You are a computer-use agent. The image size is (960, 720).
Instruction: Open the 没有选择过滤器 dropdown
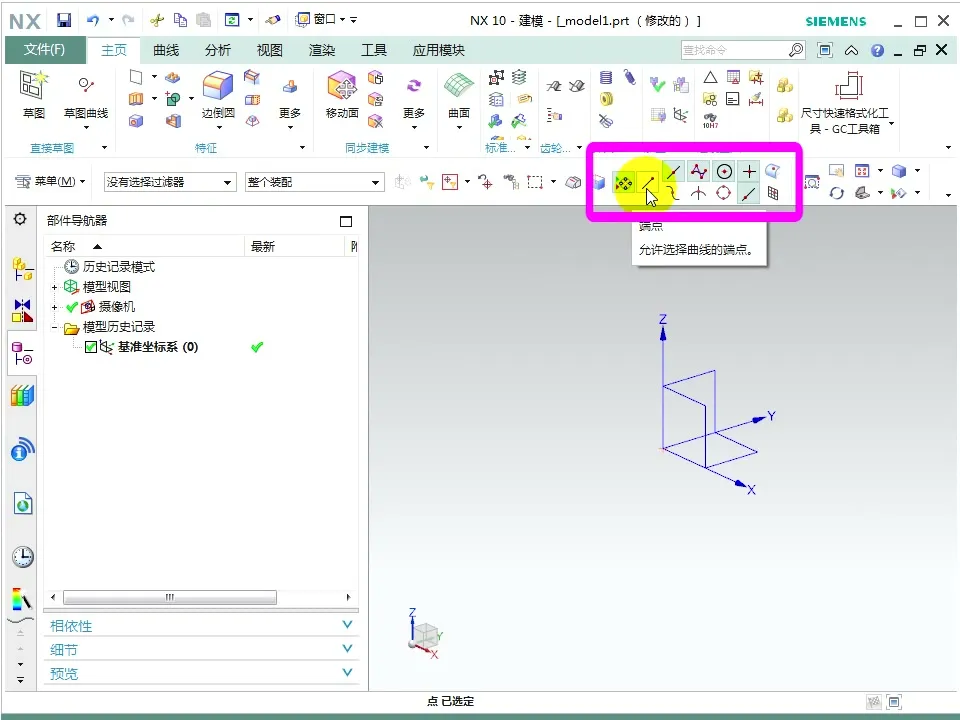coord(170,182)
